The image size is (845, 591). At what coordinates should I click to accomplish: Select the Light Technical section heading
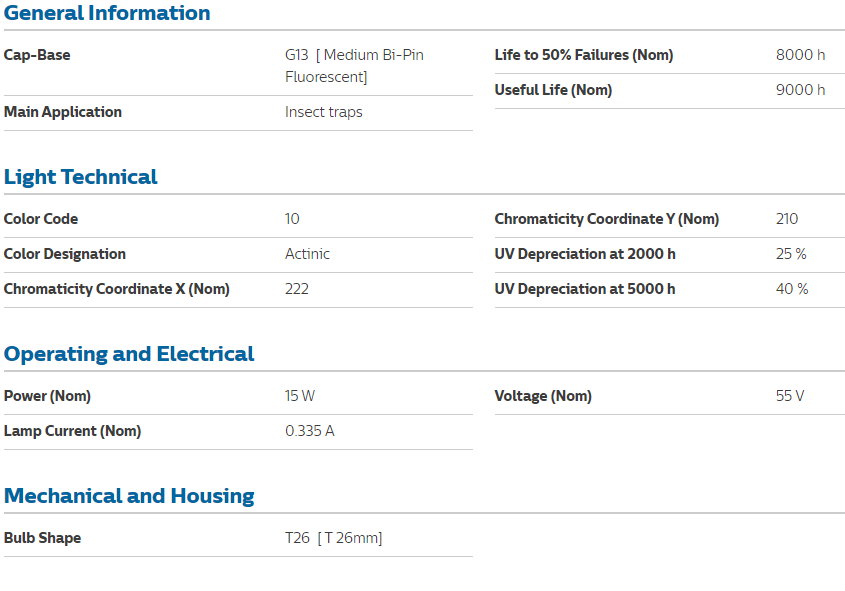point(80,177)
